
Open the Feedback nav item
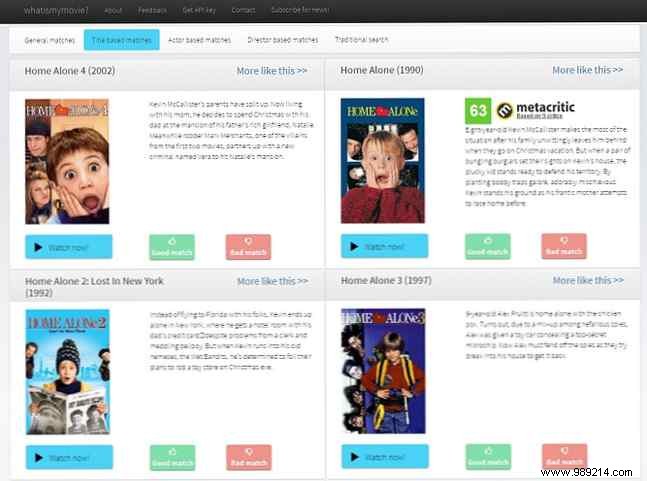point(152,10)
